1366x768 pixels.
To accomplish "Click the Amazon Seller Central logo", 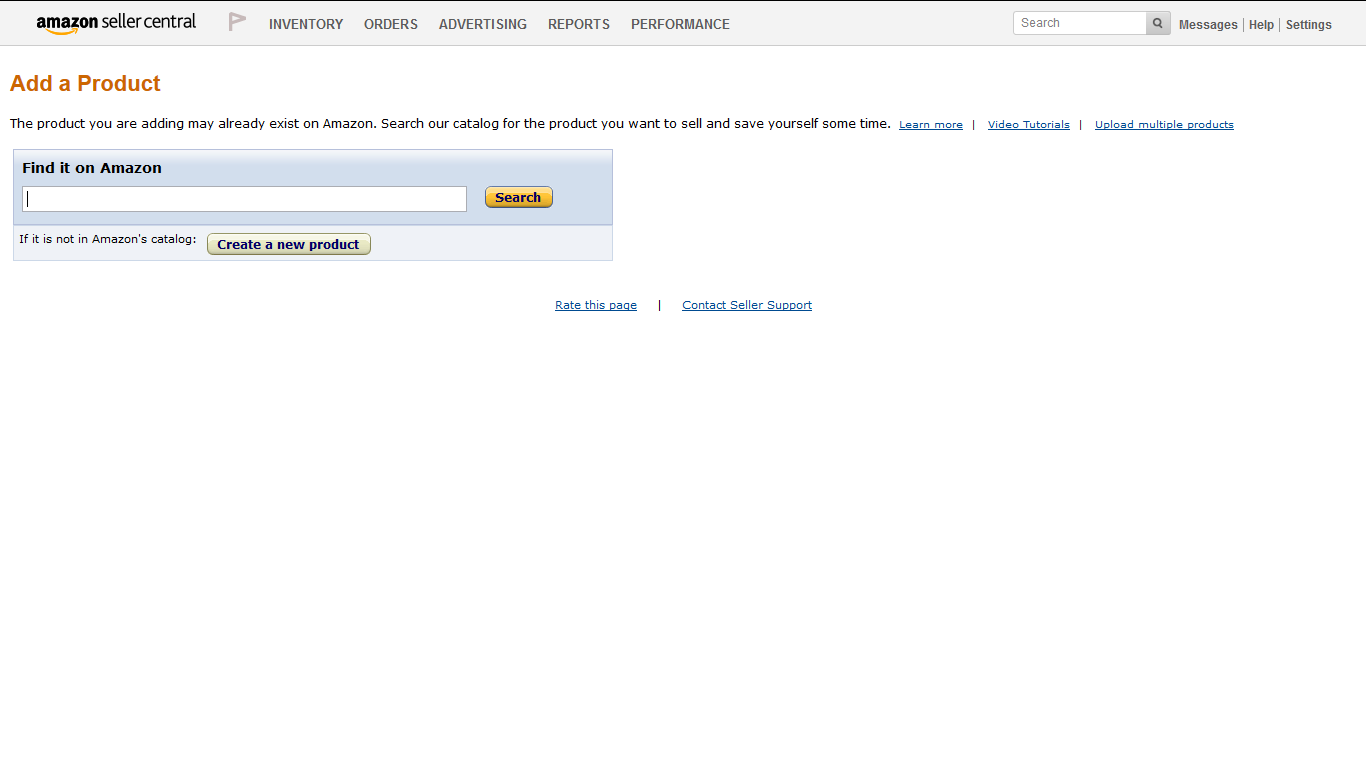I will pos(116,23).
